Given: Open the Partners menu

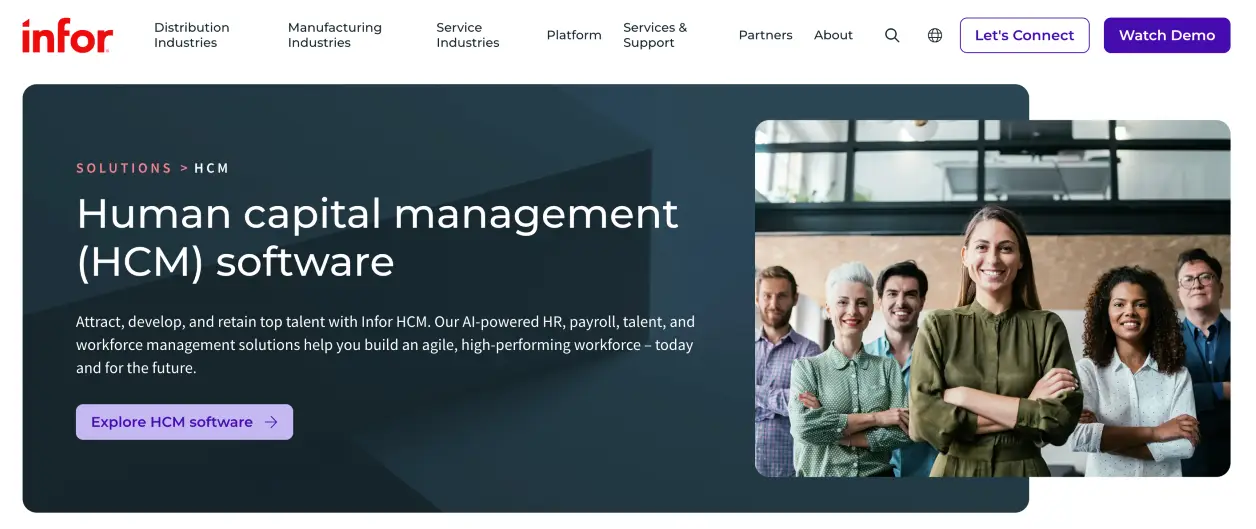Looking at the screenshot, I should tap(766, 35).
